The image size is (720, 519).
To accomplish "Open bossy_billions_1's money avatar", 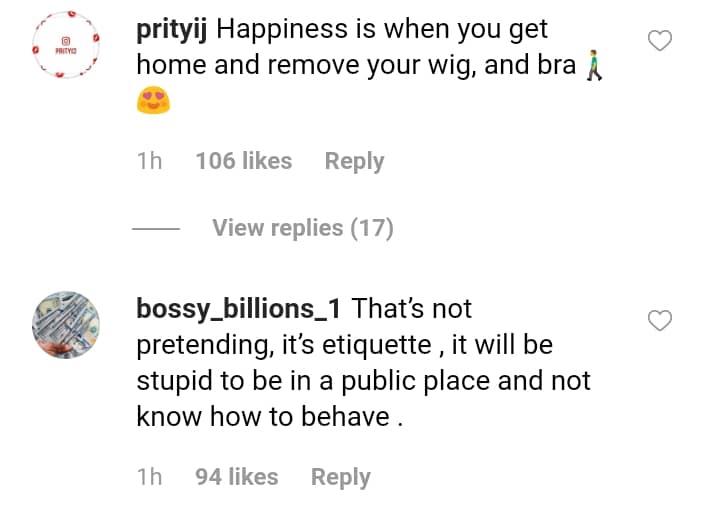I will 67,325.
